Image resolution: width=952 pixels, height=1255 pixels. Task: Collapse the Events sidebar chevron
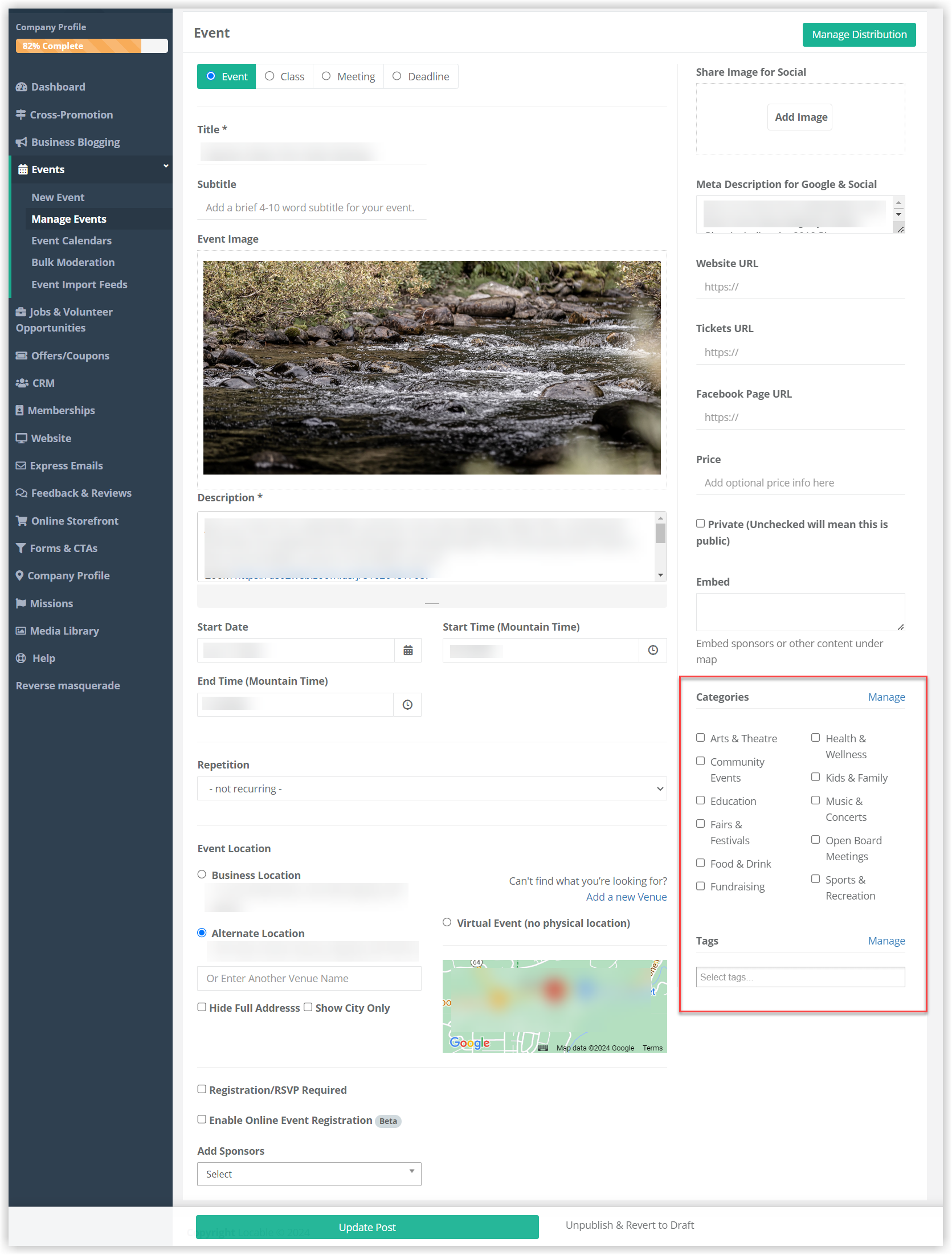(x=166, y=166)
